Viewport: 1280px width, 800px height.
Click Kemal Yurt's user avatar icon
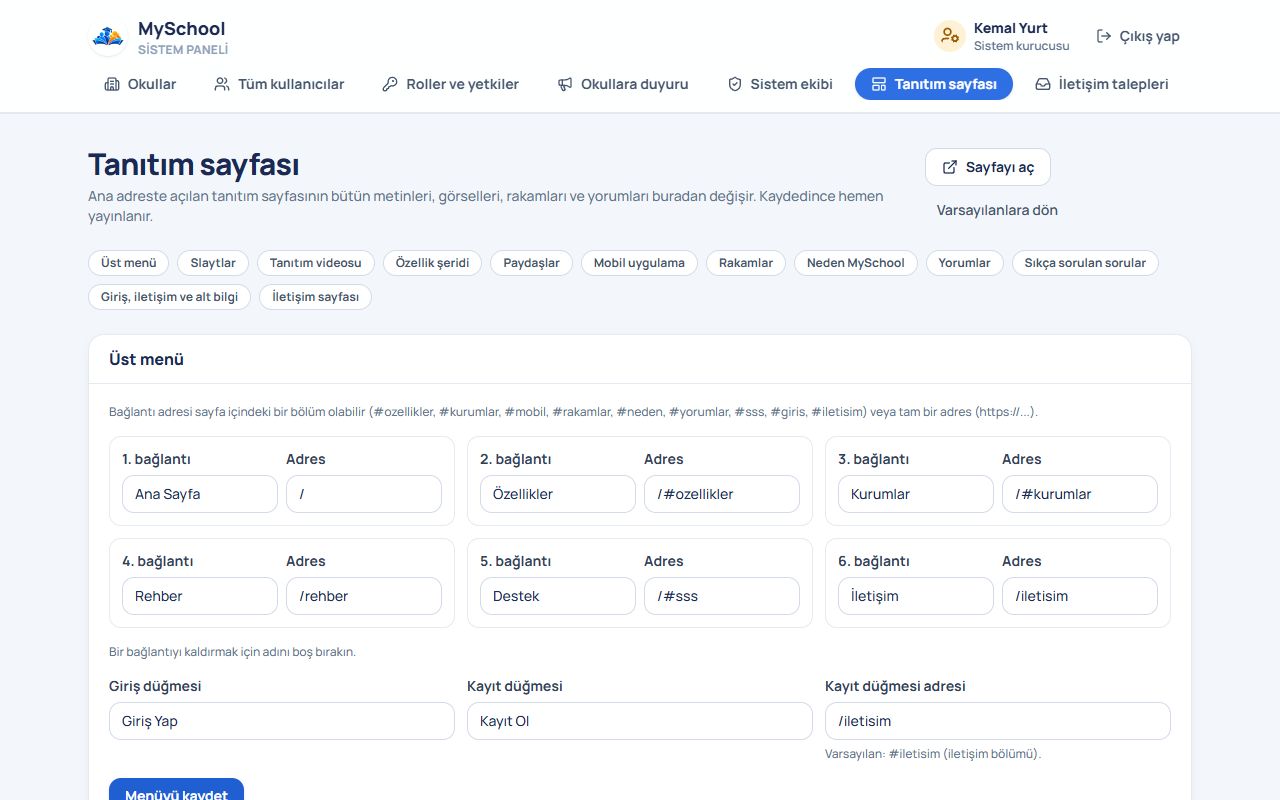(949, 36)
